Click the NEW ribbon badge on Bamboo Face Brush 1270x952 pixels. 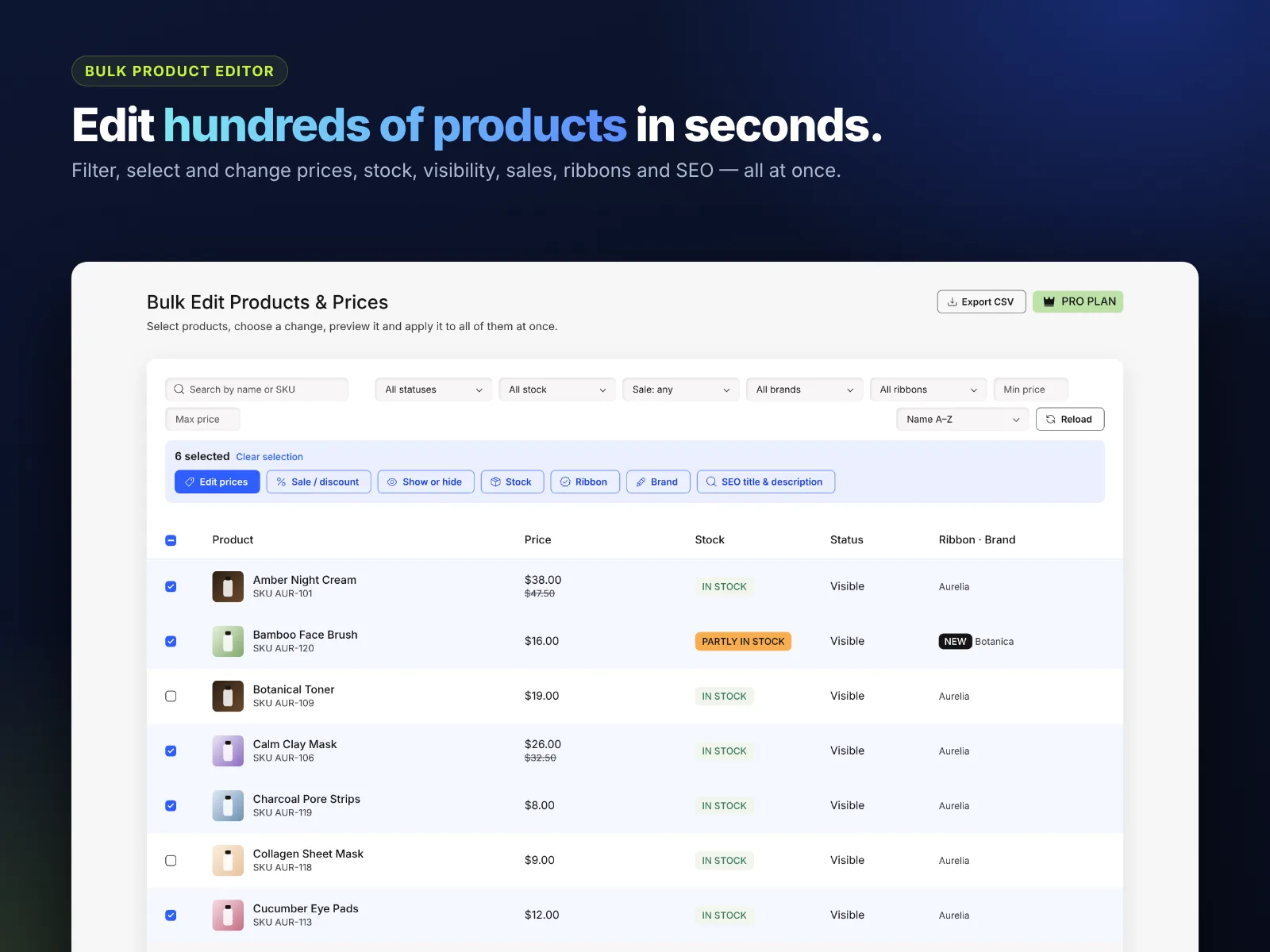tap(955, 641)
